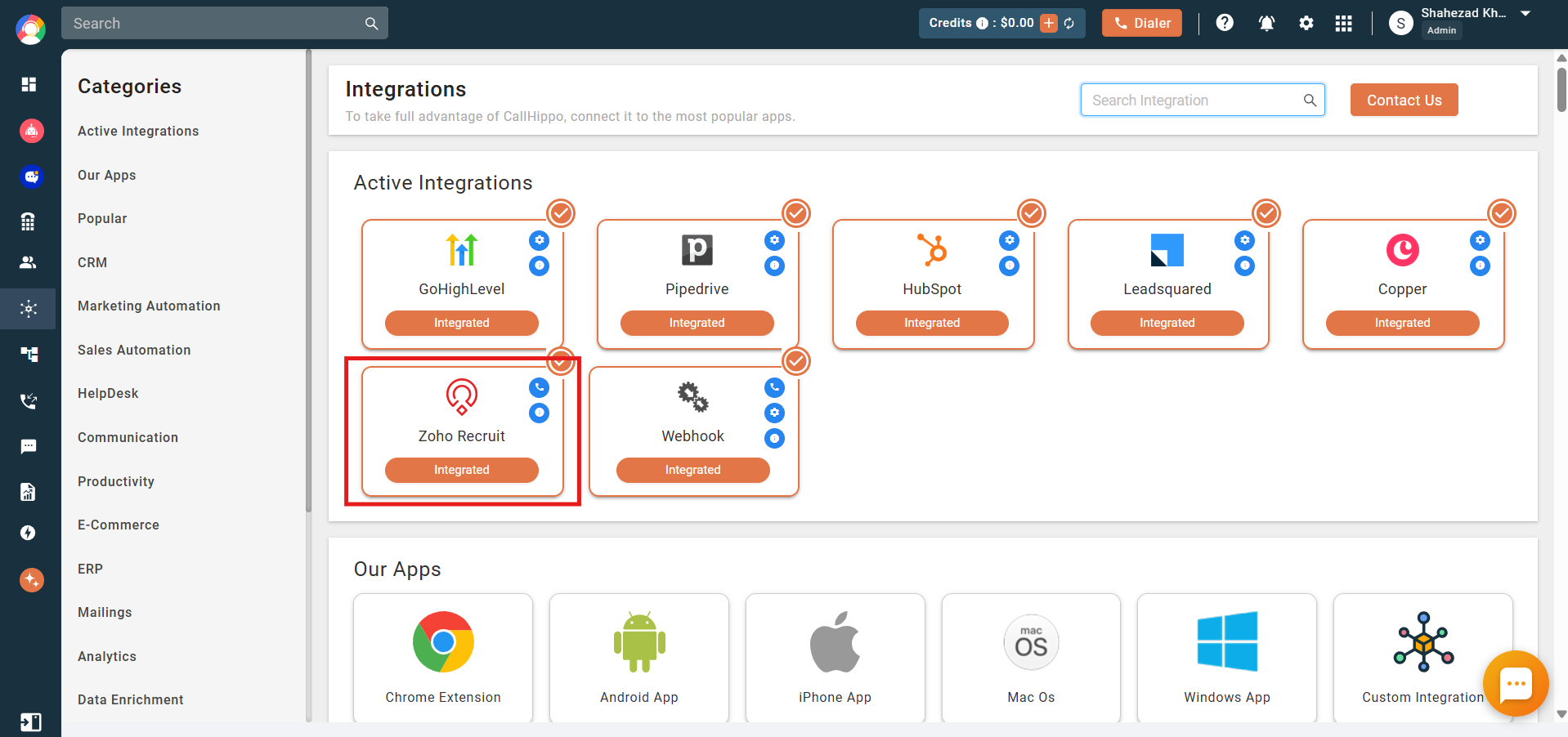The width and height of the screenshot is (1568, 737).
Task: Open the blue chatbot sidebar icon
Action: (x=31, y=176)
